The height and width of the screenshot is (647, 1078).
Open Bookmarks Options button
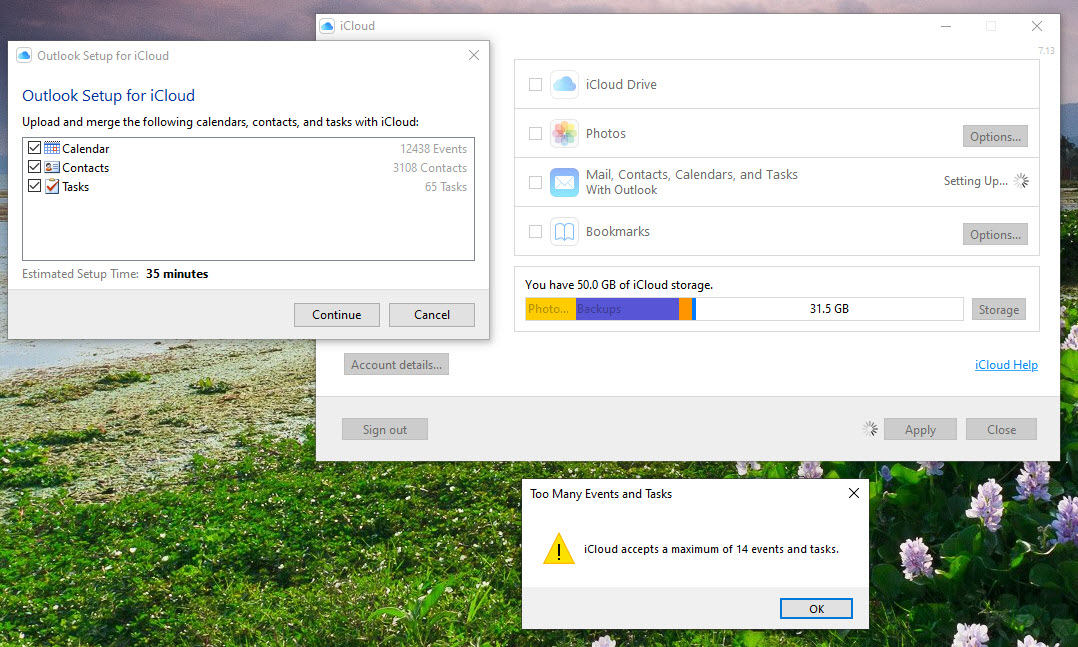995,234
